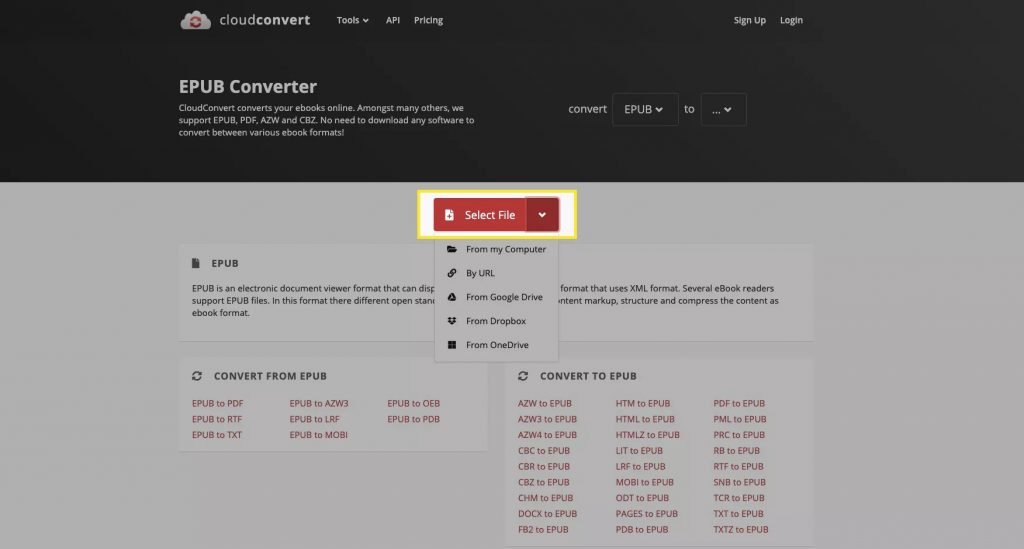Click the Login link
The height and width of the screenshot is (549, 1024).
[792, 20]
